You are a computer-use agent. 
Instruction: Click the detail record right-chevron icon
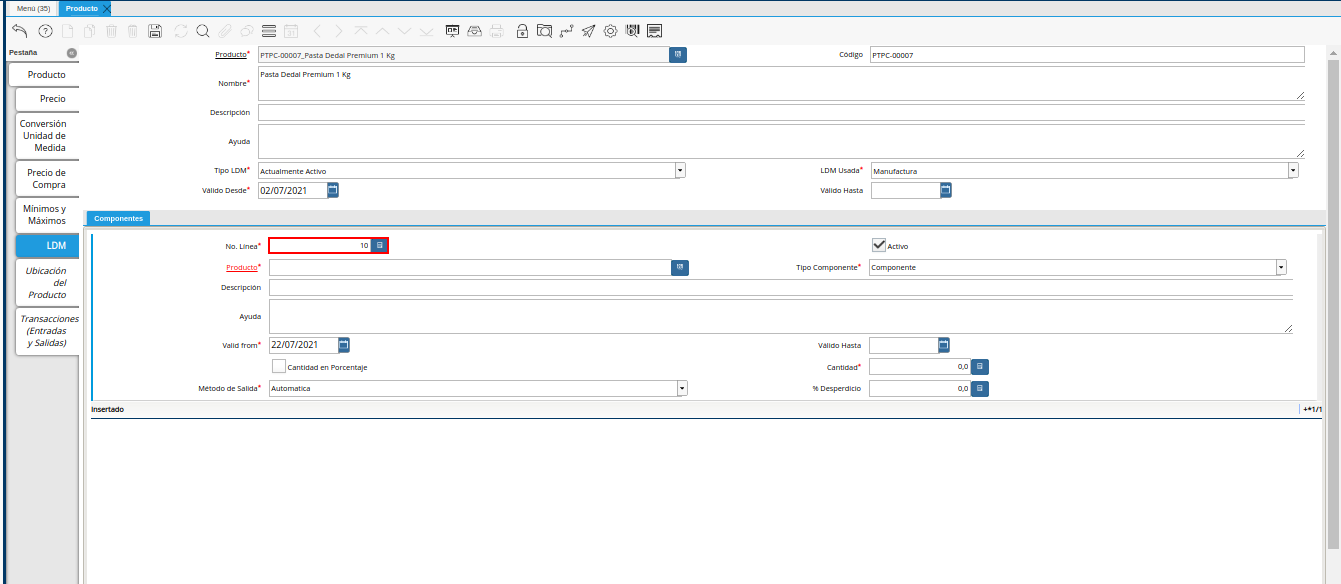(x=339, y=31)
